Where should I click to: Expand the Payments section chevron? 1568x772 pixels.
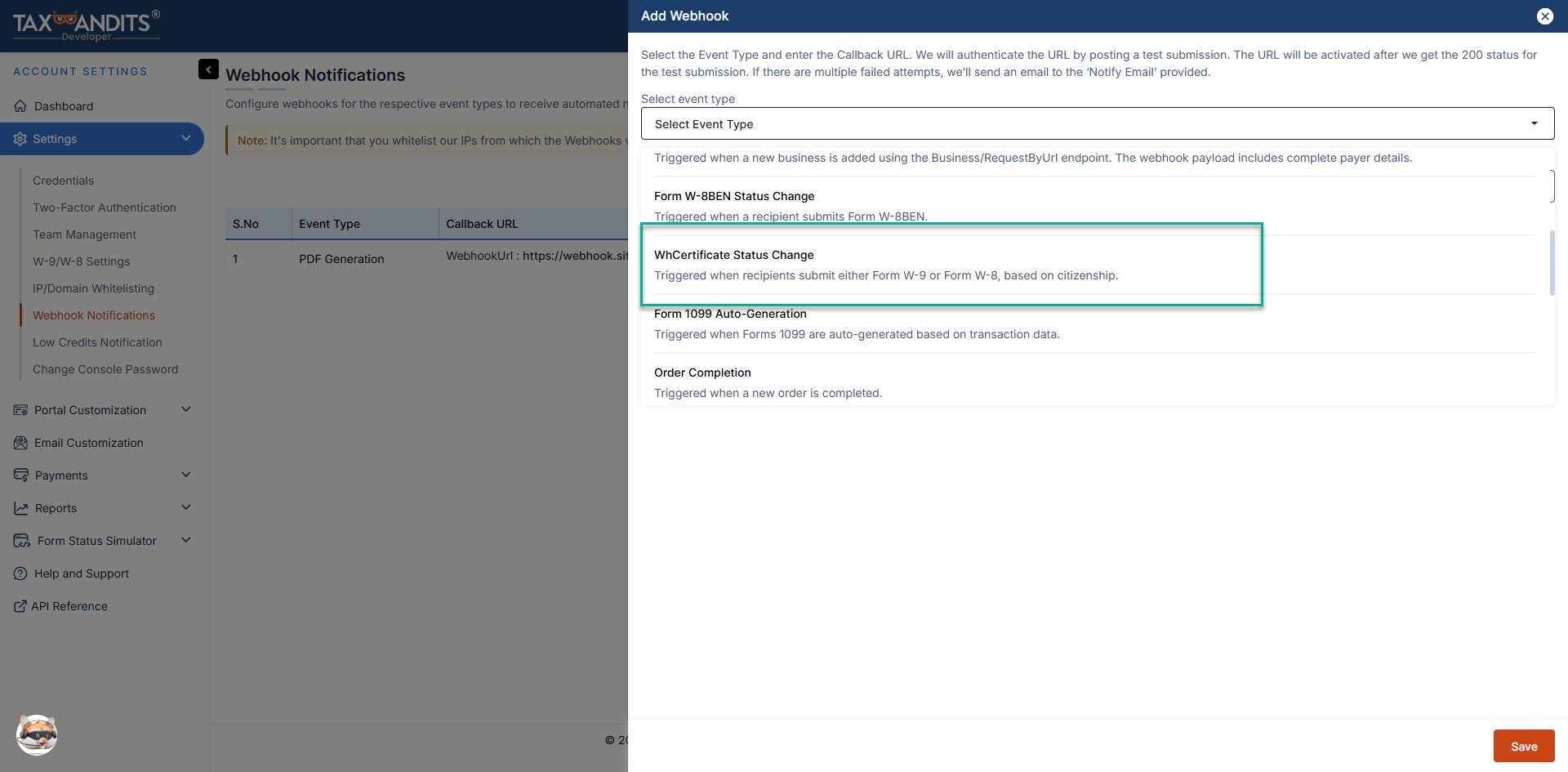tap(186, 475)
